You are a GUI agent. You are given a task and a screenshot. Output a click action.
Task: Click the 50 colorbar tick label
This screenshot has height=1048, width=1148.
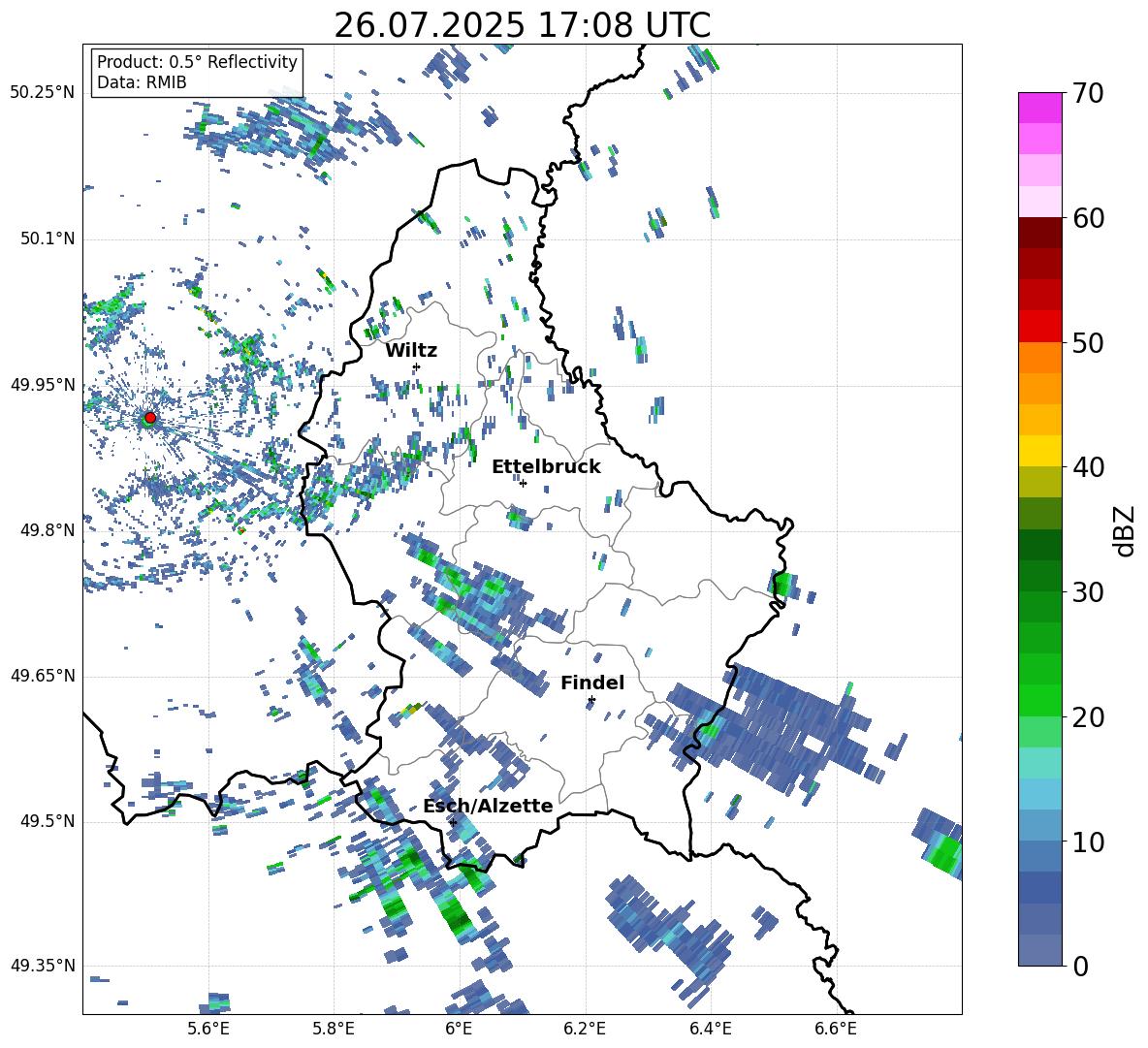click(1089, 343)
